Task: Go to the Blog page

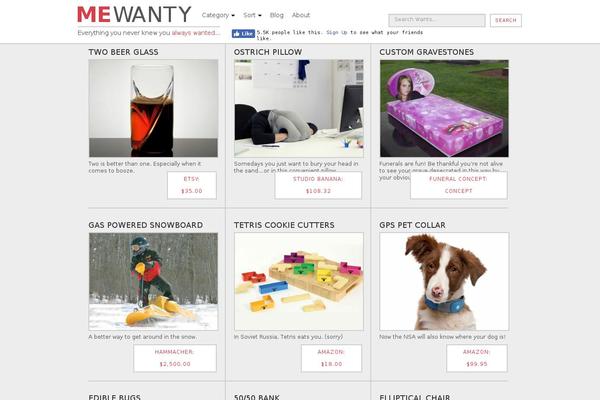Action: click(x=277, y=15)
